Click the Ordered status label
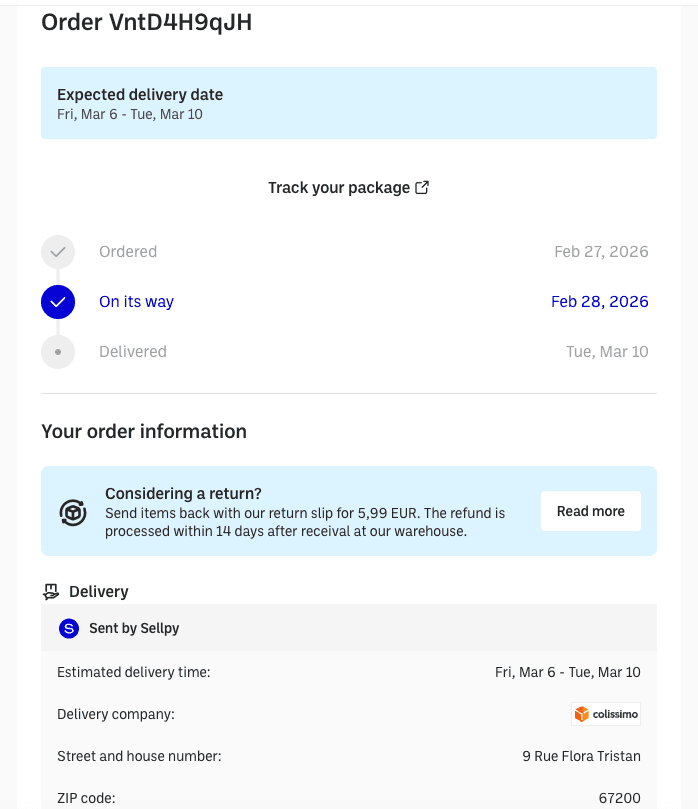This screenshot has width=698, height=809. pos(128,252)
